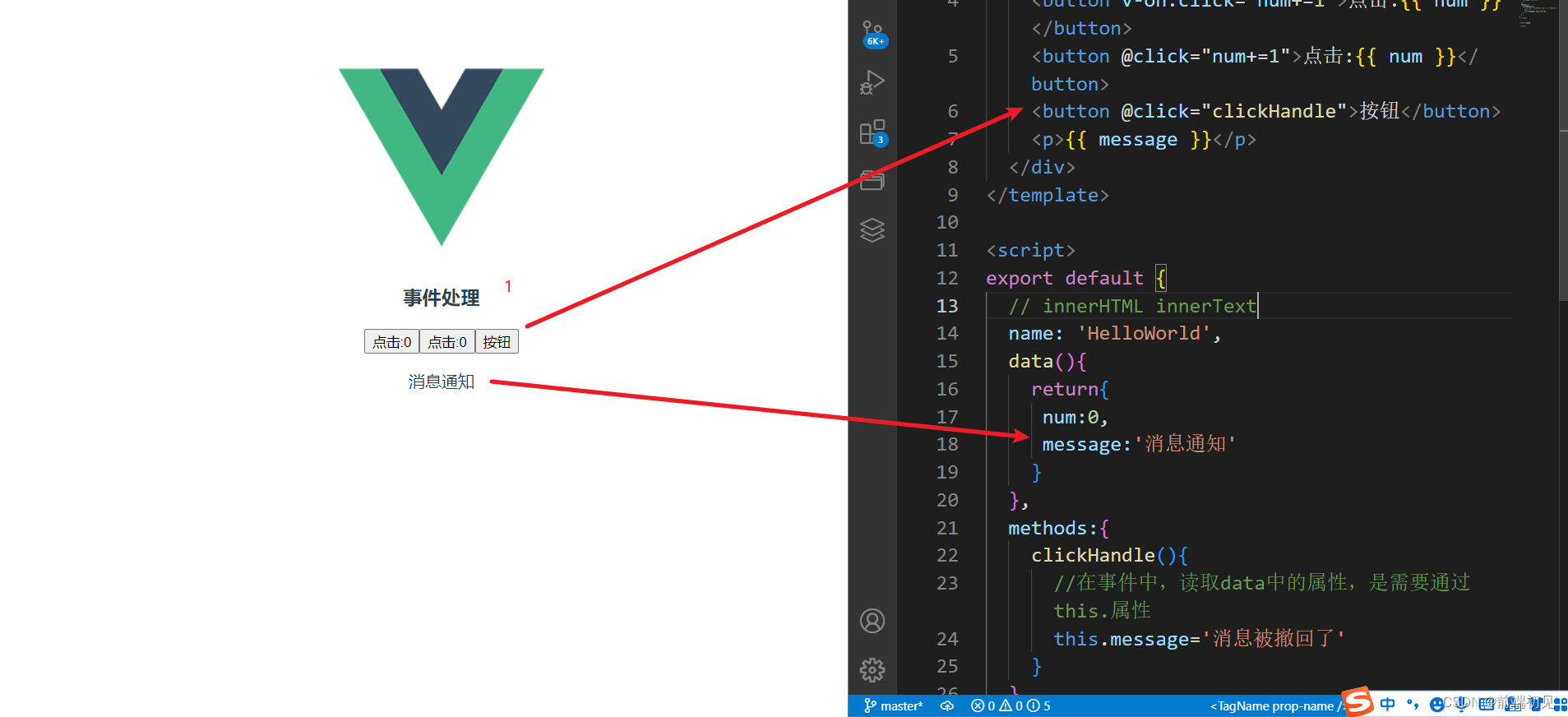
Task: Click the @click="clickHandle" button code line
Action: pyautogui.click(x=1266, y=111)
